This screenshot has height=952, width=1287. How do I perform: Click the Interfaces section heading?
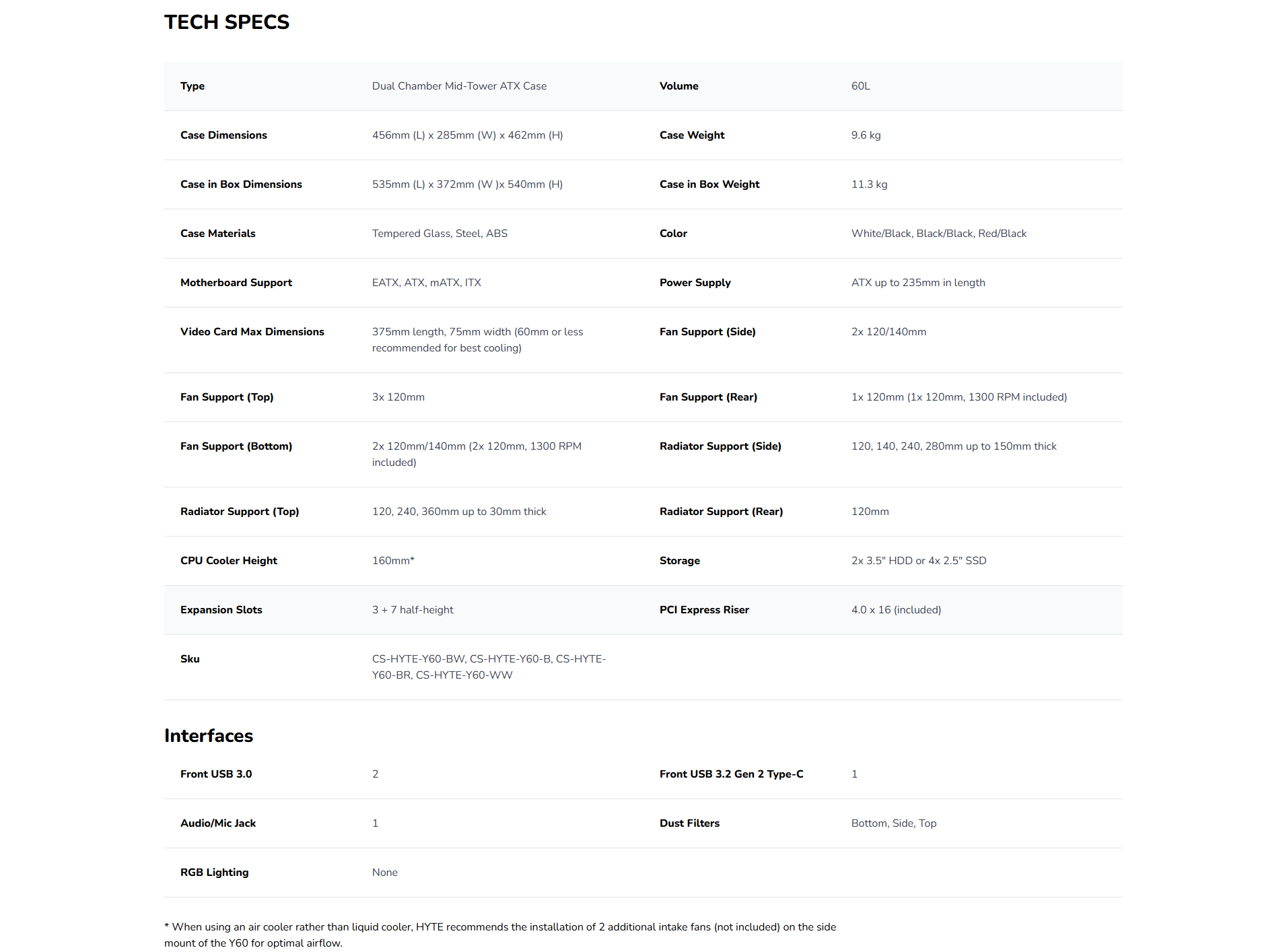tap(209, 736)
